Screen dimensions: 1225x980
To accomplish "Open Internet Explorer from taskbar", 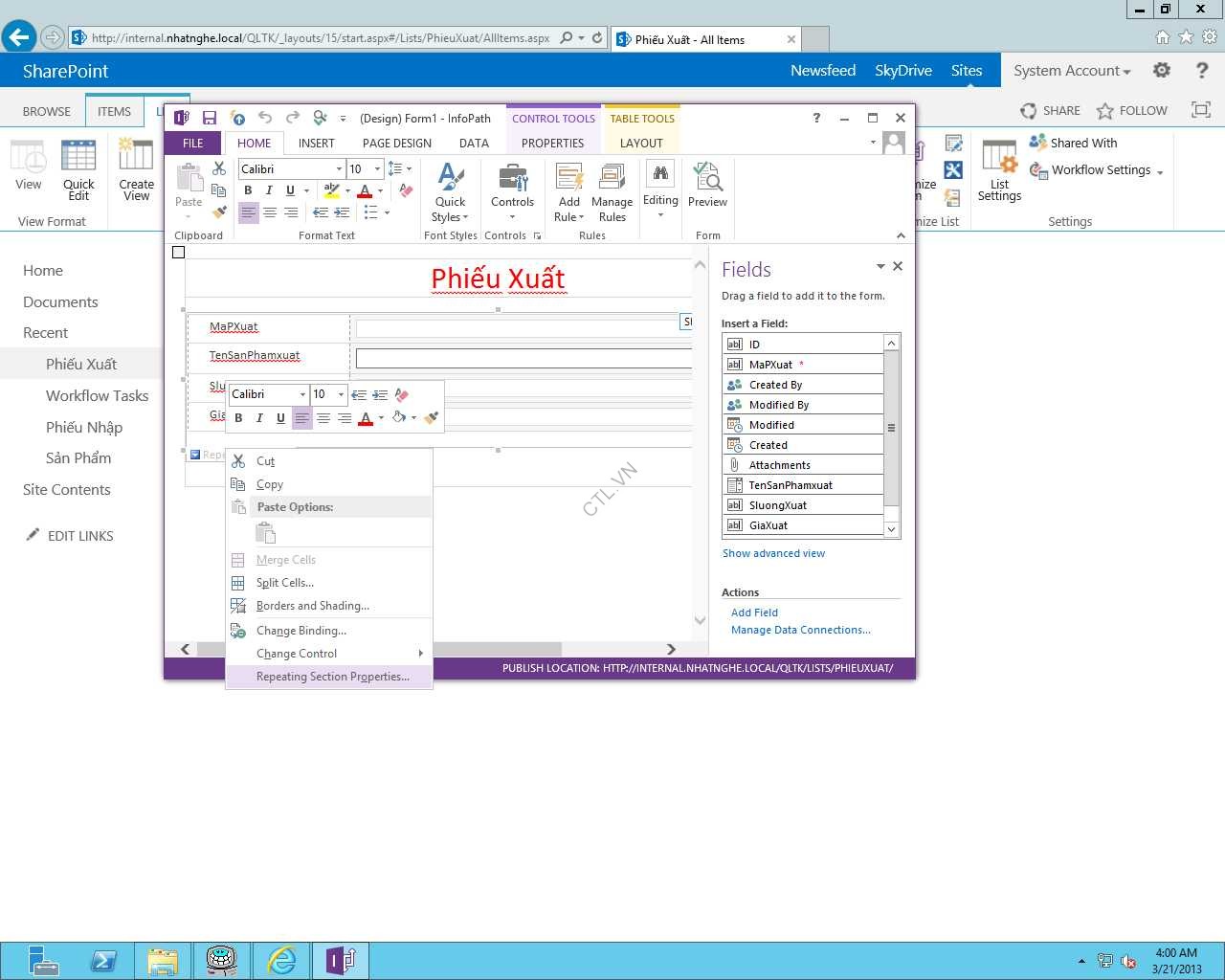I will (281, 959).
